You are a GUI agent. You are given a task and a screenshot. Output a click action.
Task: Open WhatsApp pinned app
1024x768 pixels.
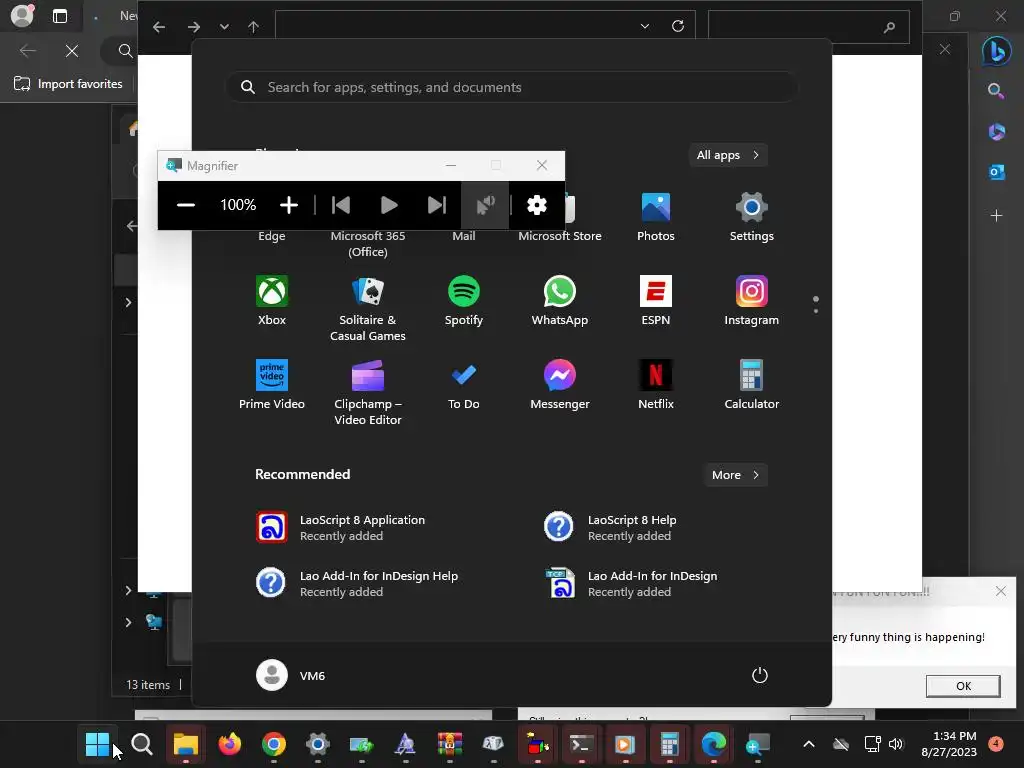click(x=560, y=301)
